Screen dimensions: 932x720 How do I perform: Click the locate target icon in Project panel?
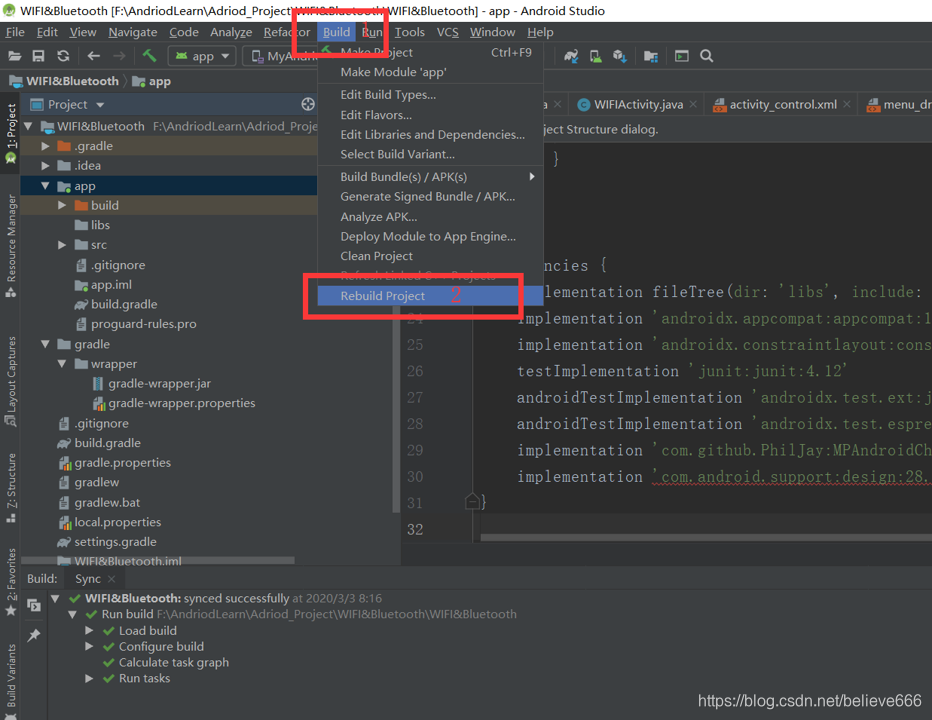(308, 104)
